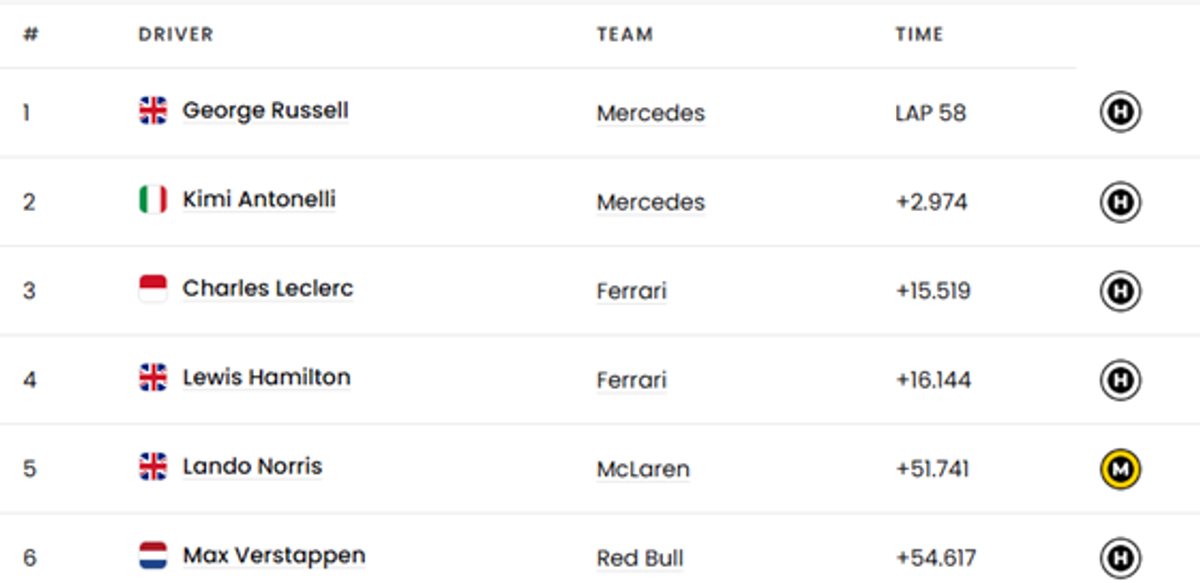Click yellow medium tyre icon for Lando Norris
The height and width of the screenshot is (583, 1200).
[x=1120, y=469]
